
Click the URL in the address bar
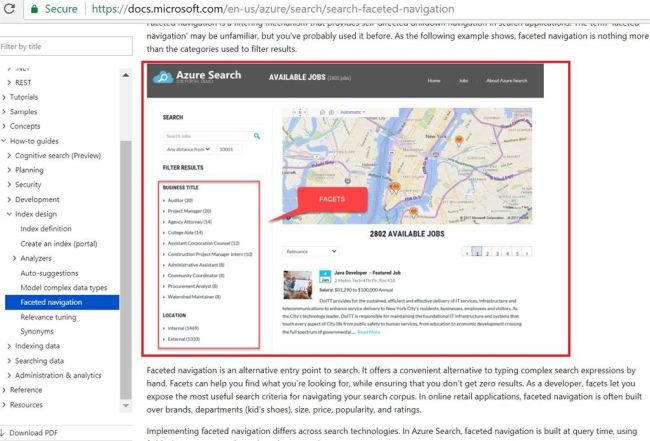click(272, 9)
